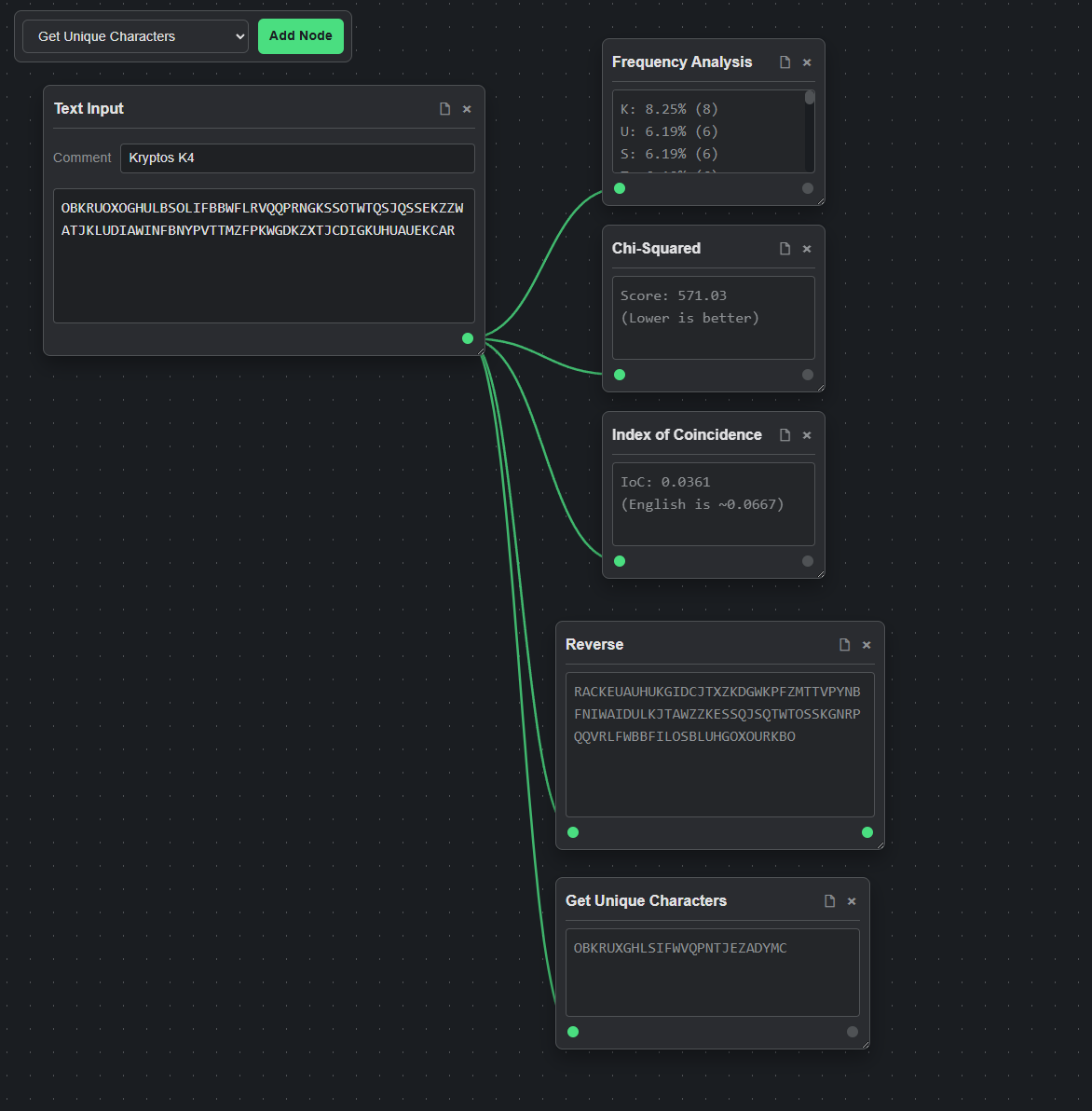
Task: Click inside the ciphertext text area
Action: point(264,256)
